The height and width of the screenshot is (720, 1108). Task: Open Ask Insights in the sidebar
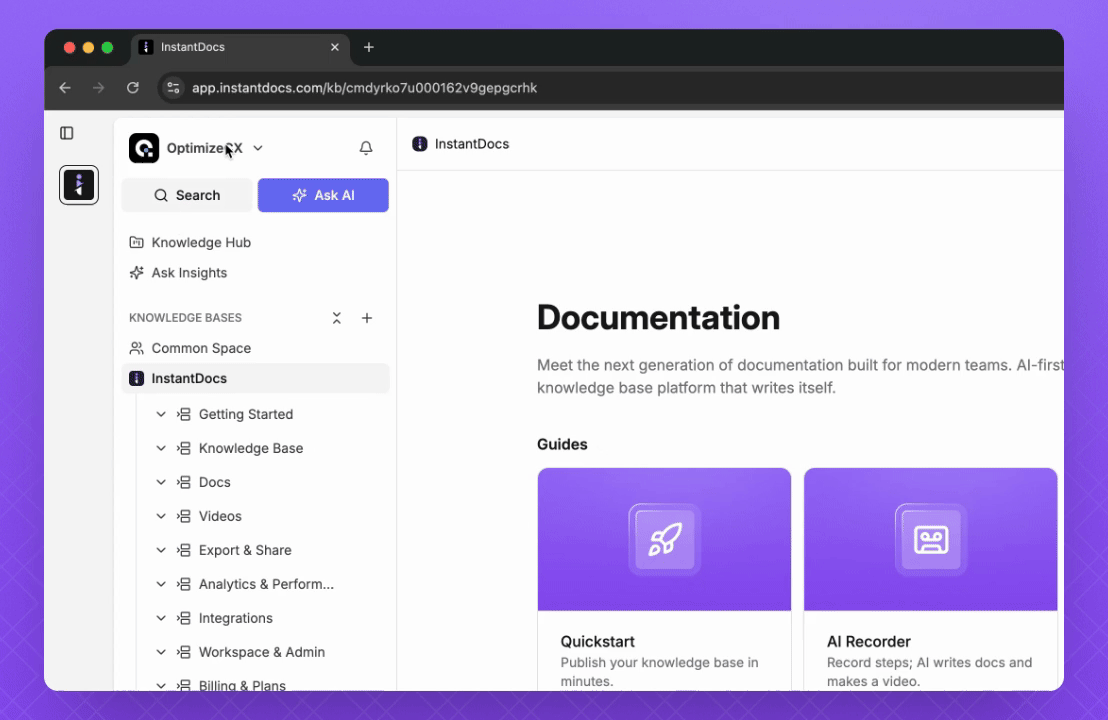tap(188, 273)
